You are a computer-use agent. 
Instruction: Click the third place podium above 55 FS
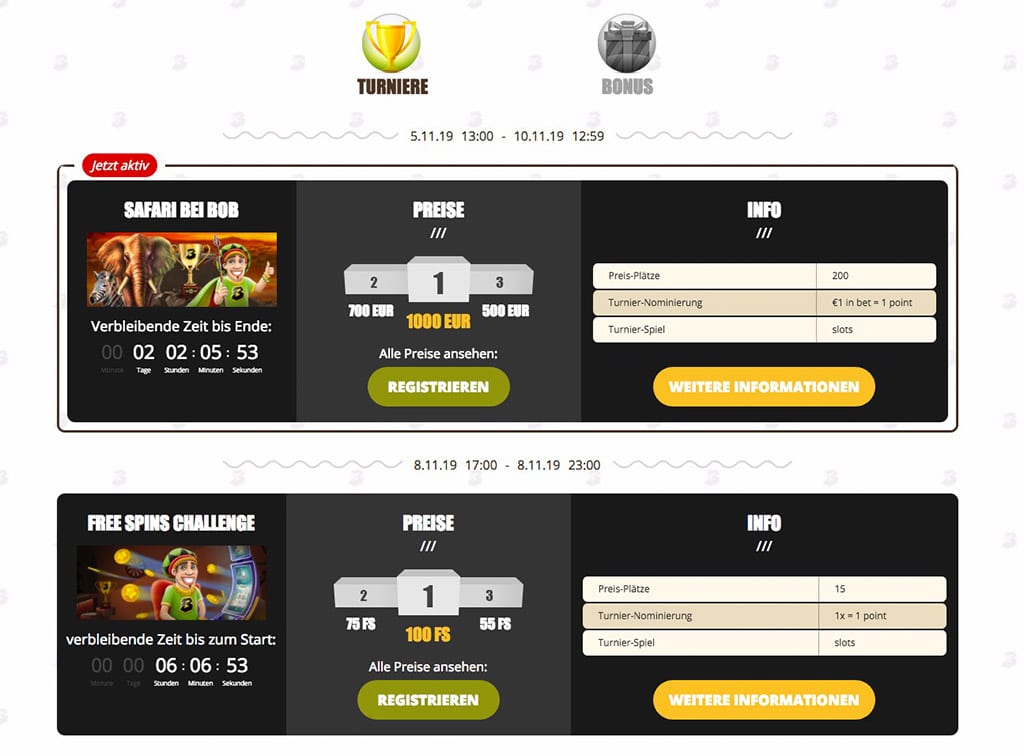pos(491,593)
